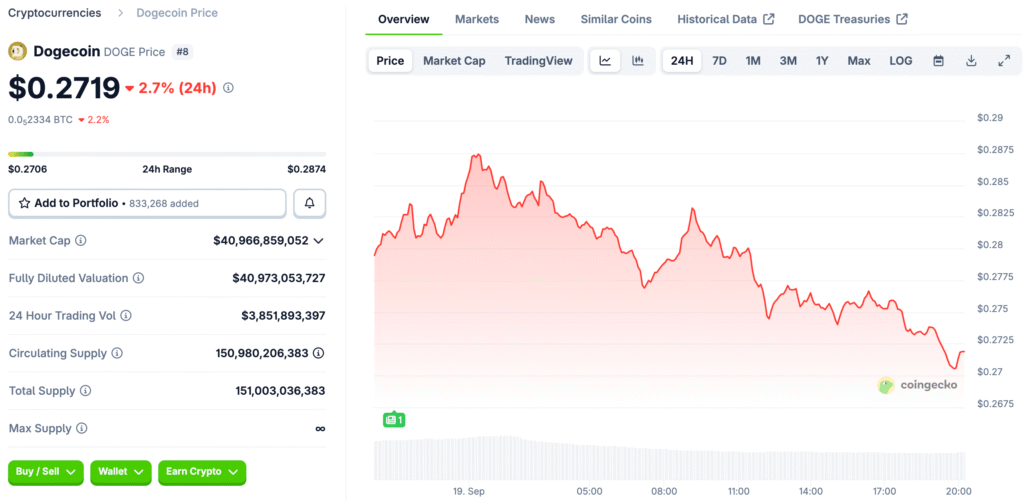Switch to candlestick chart view icon
Image resolution: width=1024 pixels, height=501 pixels.
638,61
